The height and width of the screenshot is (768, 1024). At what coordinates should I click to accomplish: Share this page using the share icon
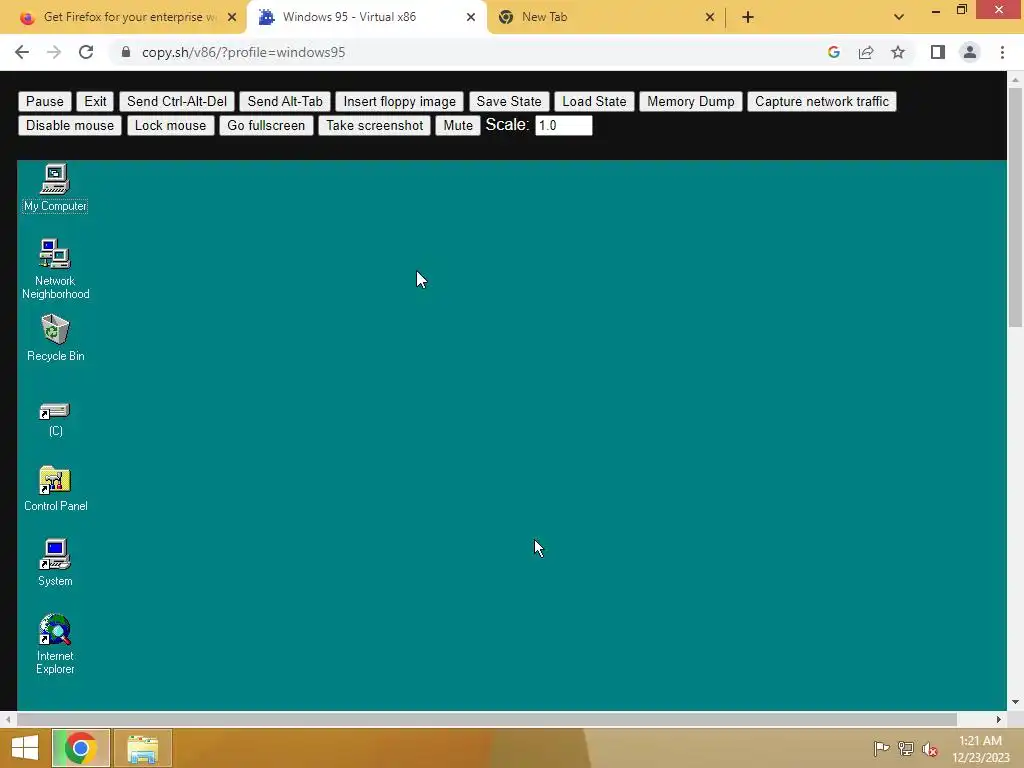coord(866,52)
